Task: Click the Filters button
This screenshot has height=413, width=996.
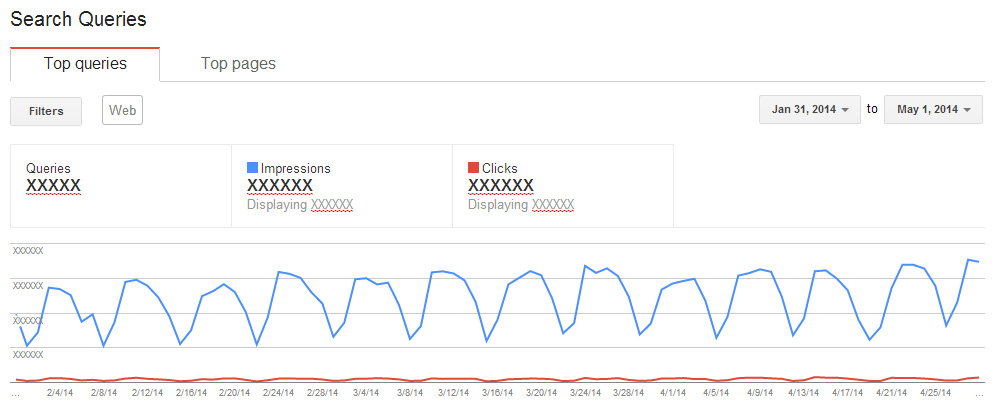Action: (x=46, y=111)
